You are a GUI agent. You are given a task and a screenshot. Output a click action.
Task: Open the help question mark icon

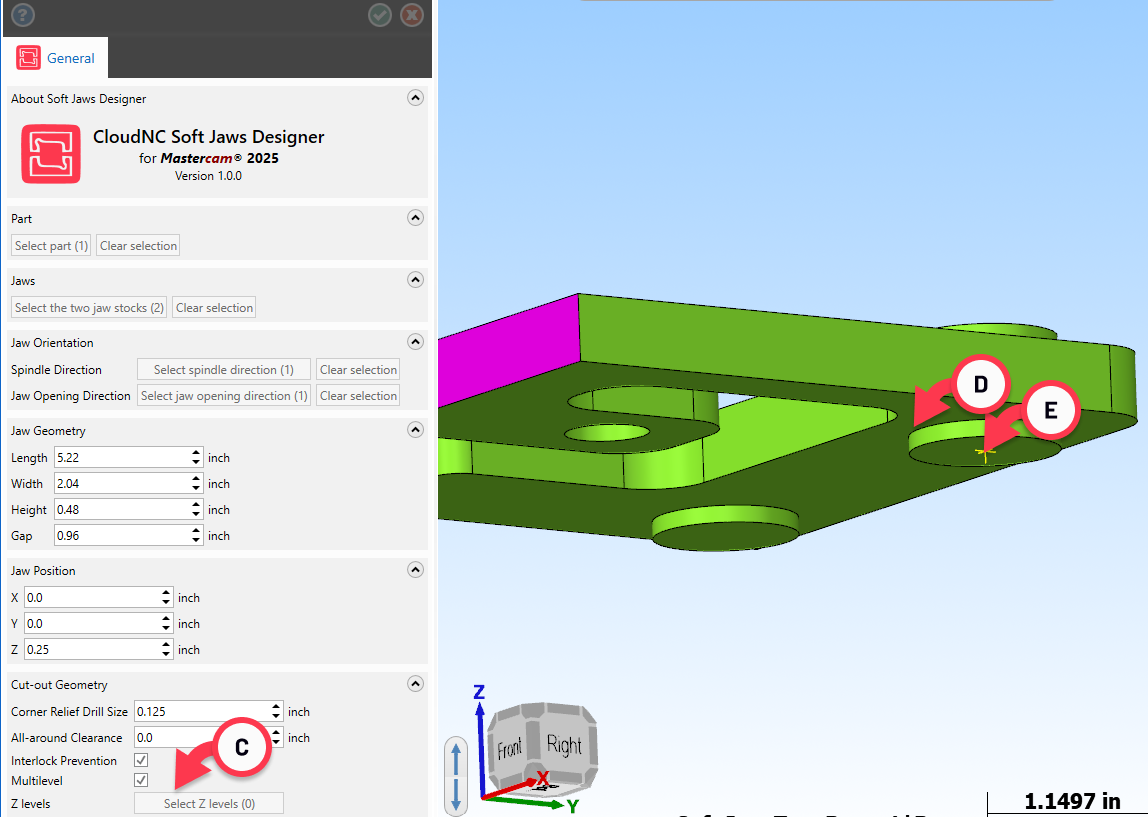pos(23,15)
